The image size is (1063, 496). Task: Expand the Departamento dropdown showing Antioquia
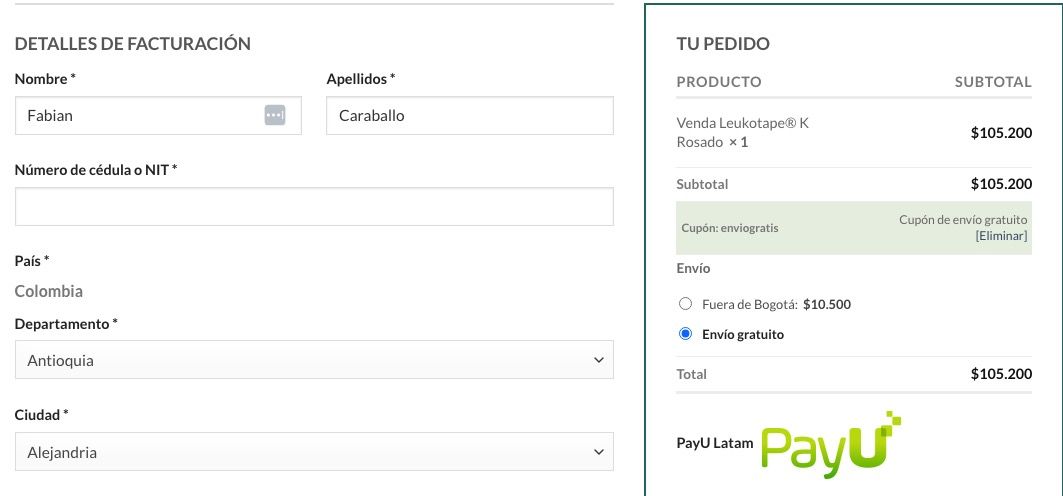[x=314, y=360]
